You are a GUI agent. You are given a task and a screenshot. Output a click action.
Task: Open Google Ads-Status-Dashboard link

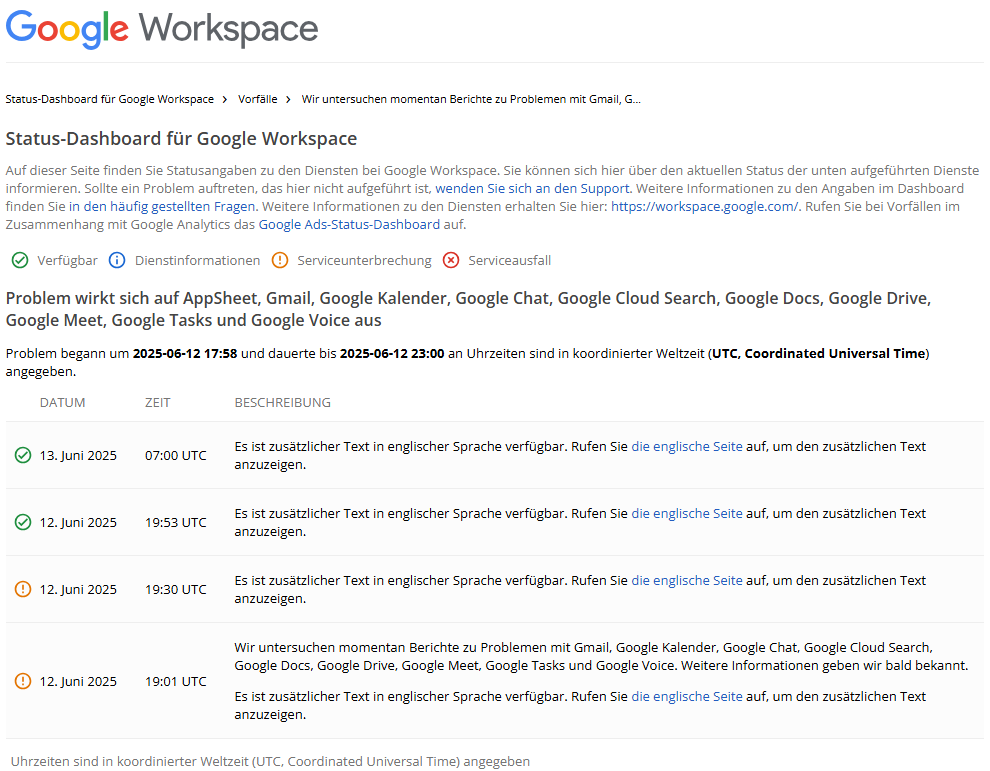(x=349, y=224)
